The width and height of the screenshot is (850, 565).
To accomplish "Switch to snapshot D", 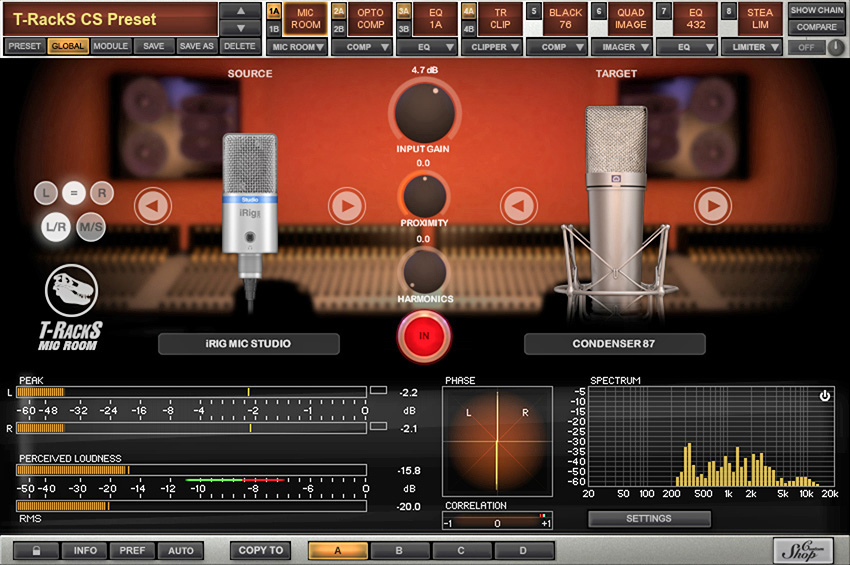I will [x=523, y=550].
